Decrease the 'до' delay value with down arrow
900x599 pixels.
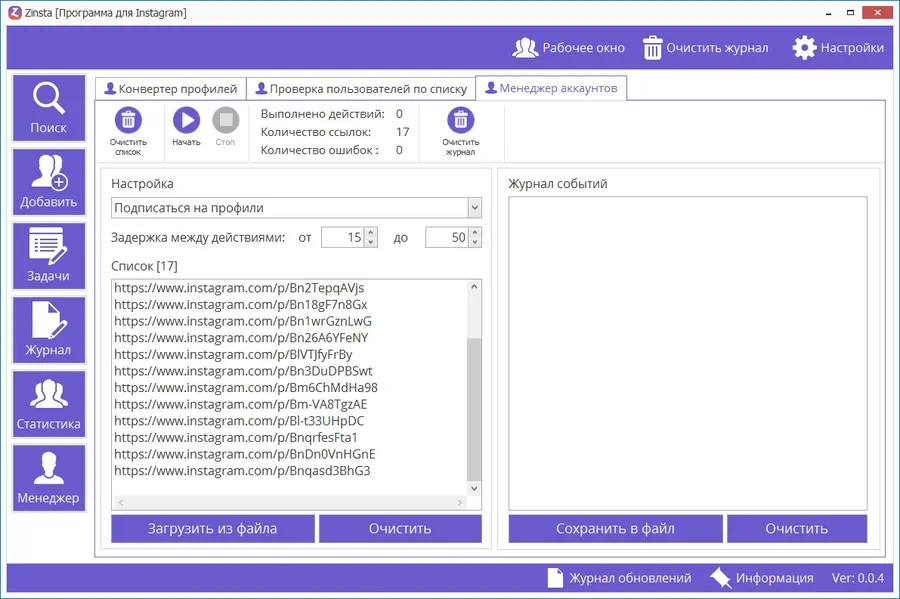[475, 243]
